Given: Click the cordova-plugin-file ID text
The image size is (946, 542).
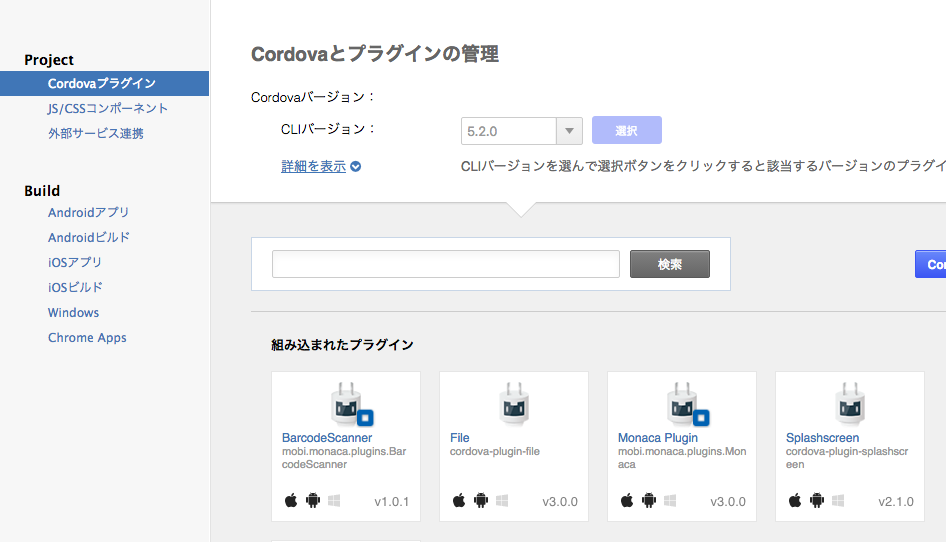Looking at the screenshot, I should tap(495, 451).
